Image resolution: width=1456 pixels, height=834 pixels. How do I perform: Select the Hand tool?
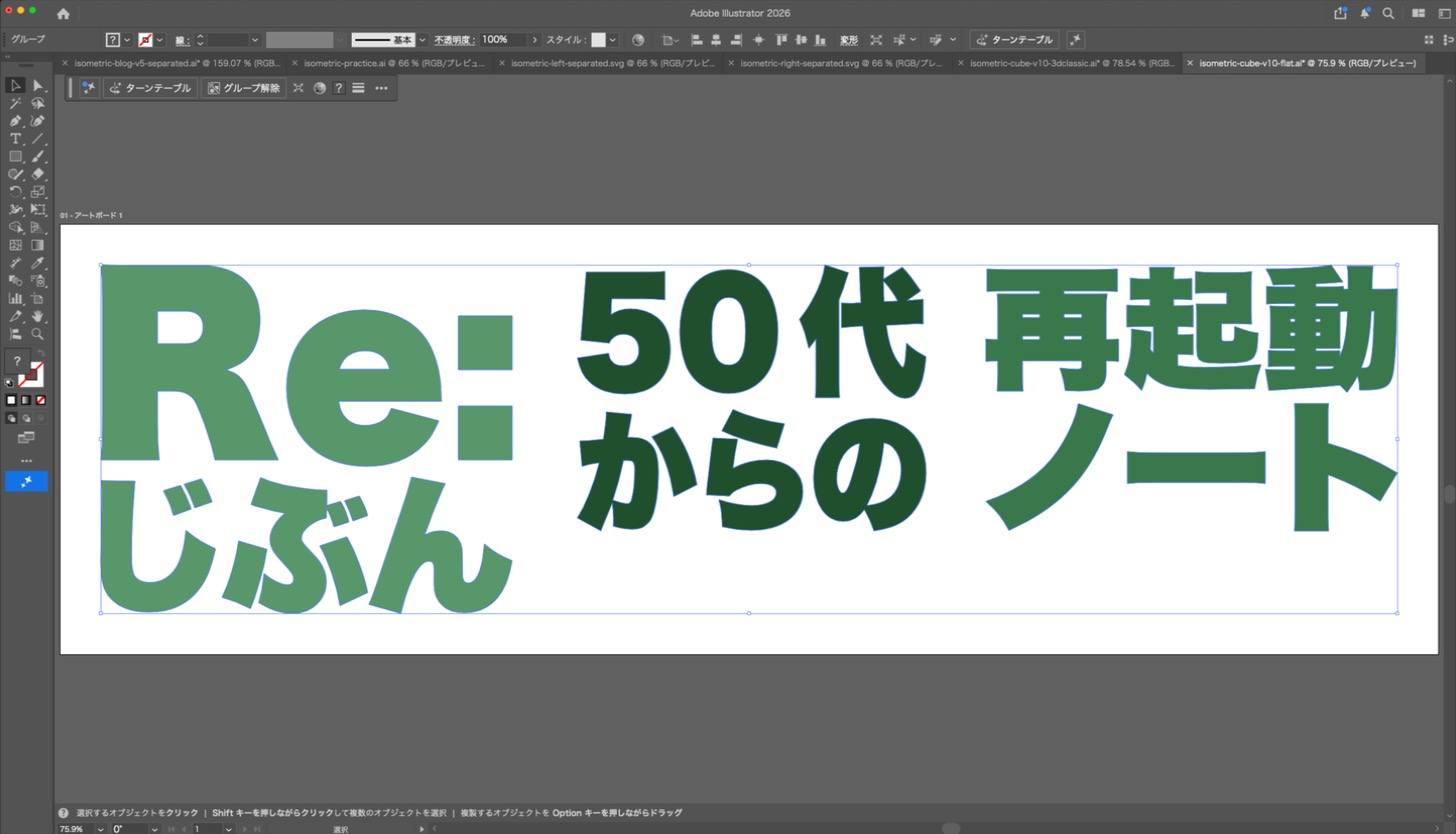pyautogui.click(x=38, y=316)
